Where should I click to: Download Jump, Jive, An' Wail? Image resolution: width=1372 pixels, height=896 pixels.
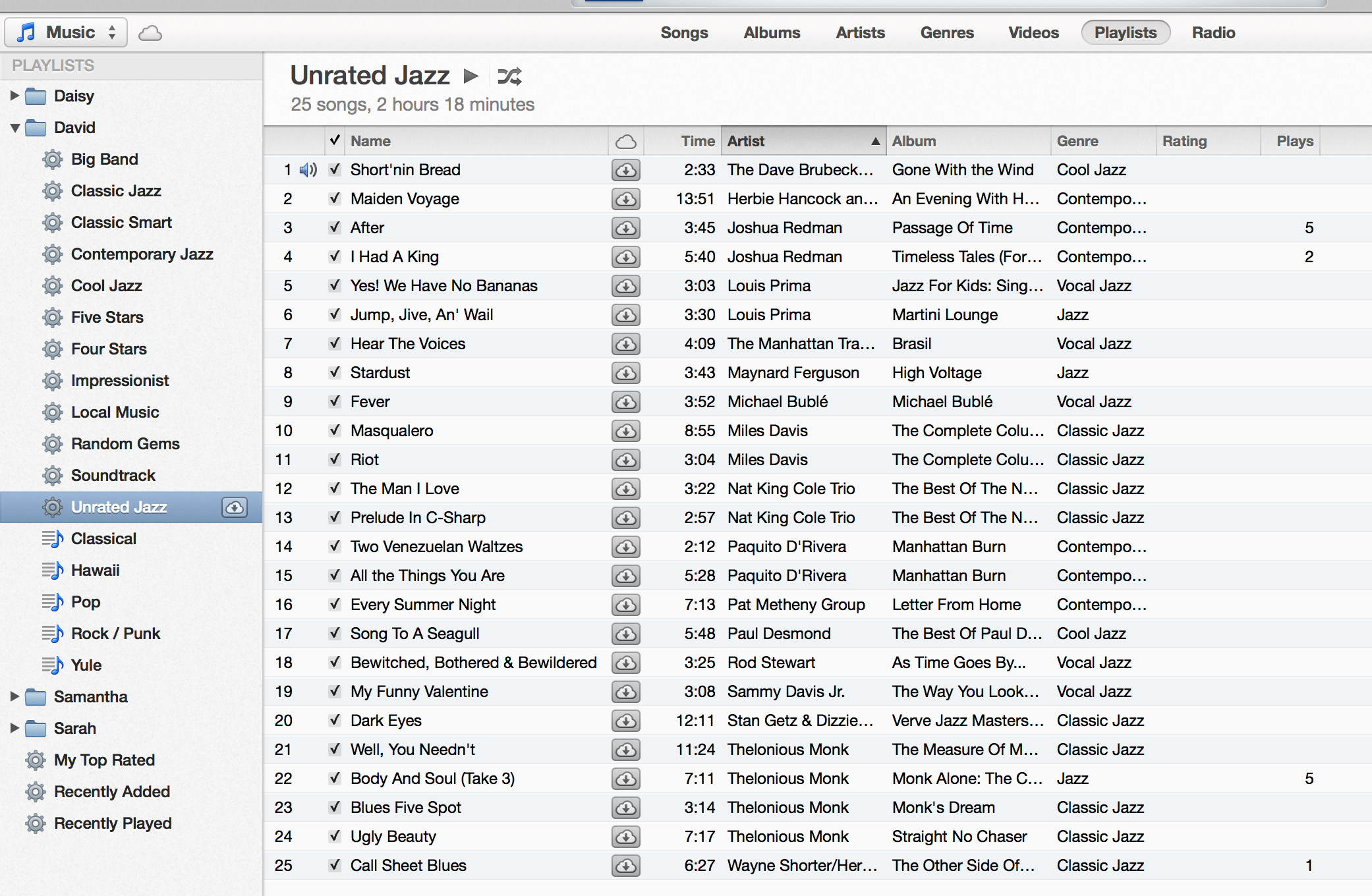(625, 315)
